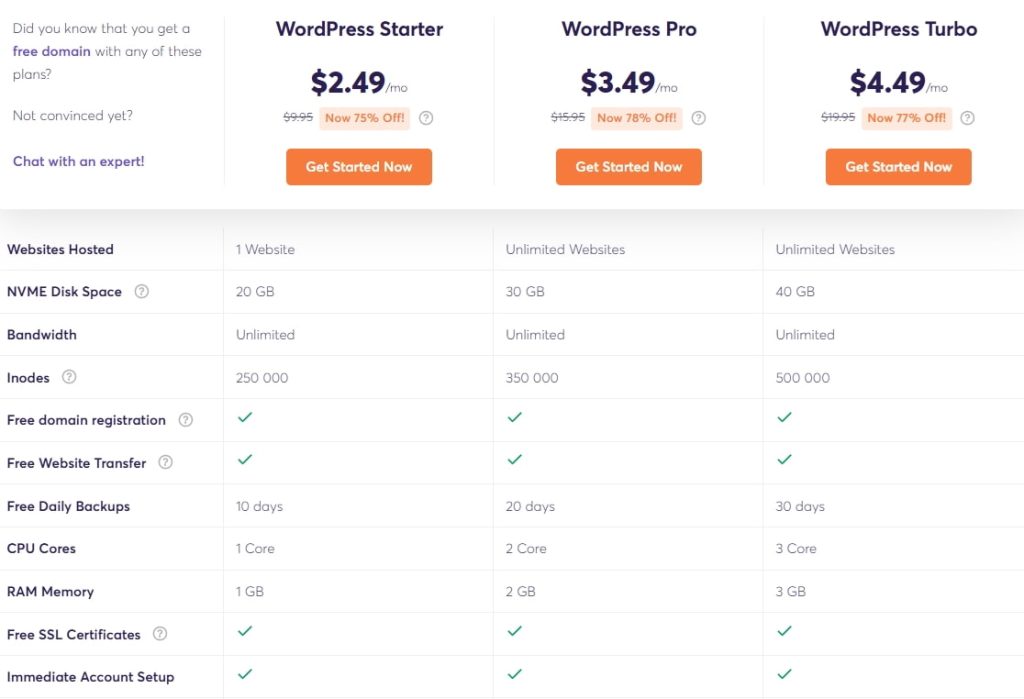1024x699 pixels.
Task: Click Free SSL Certificates info icon
Action: 160,634
